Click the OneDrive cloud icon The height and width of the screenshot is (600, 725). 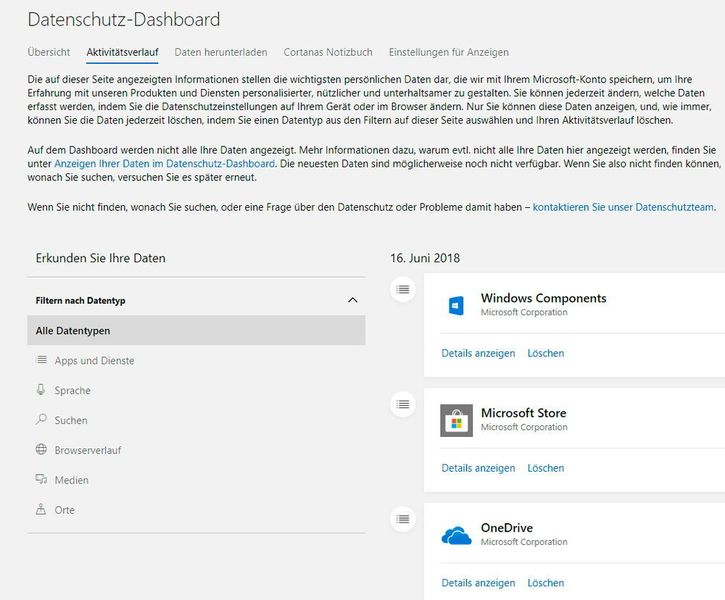coord(456,535)
